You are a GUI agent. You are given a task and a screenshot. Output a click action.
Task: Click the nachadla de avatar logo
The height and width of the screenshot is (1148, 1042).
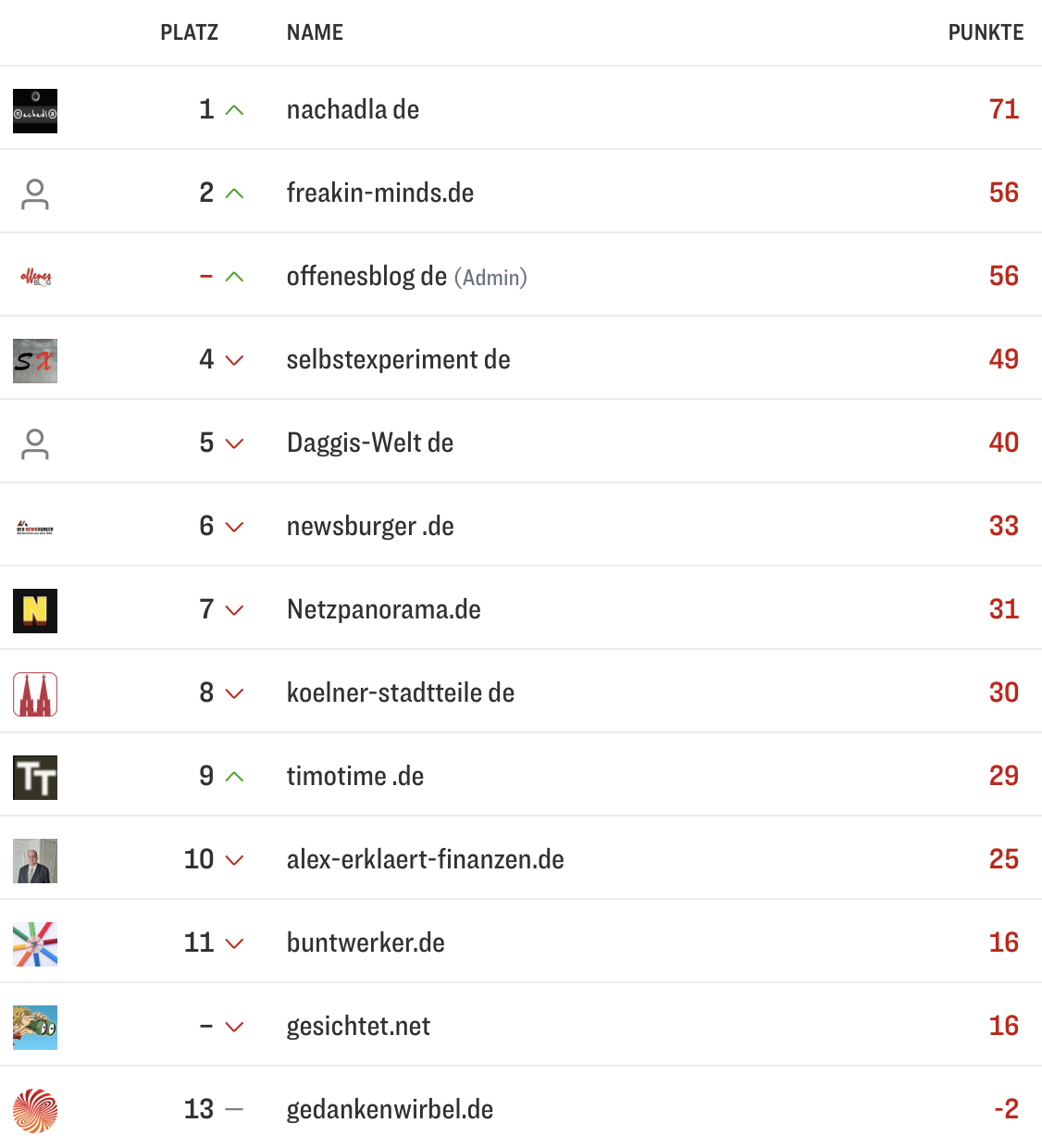click(x=35, y=111)
